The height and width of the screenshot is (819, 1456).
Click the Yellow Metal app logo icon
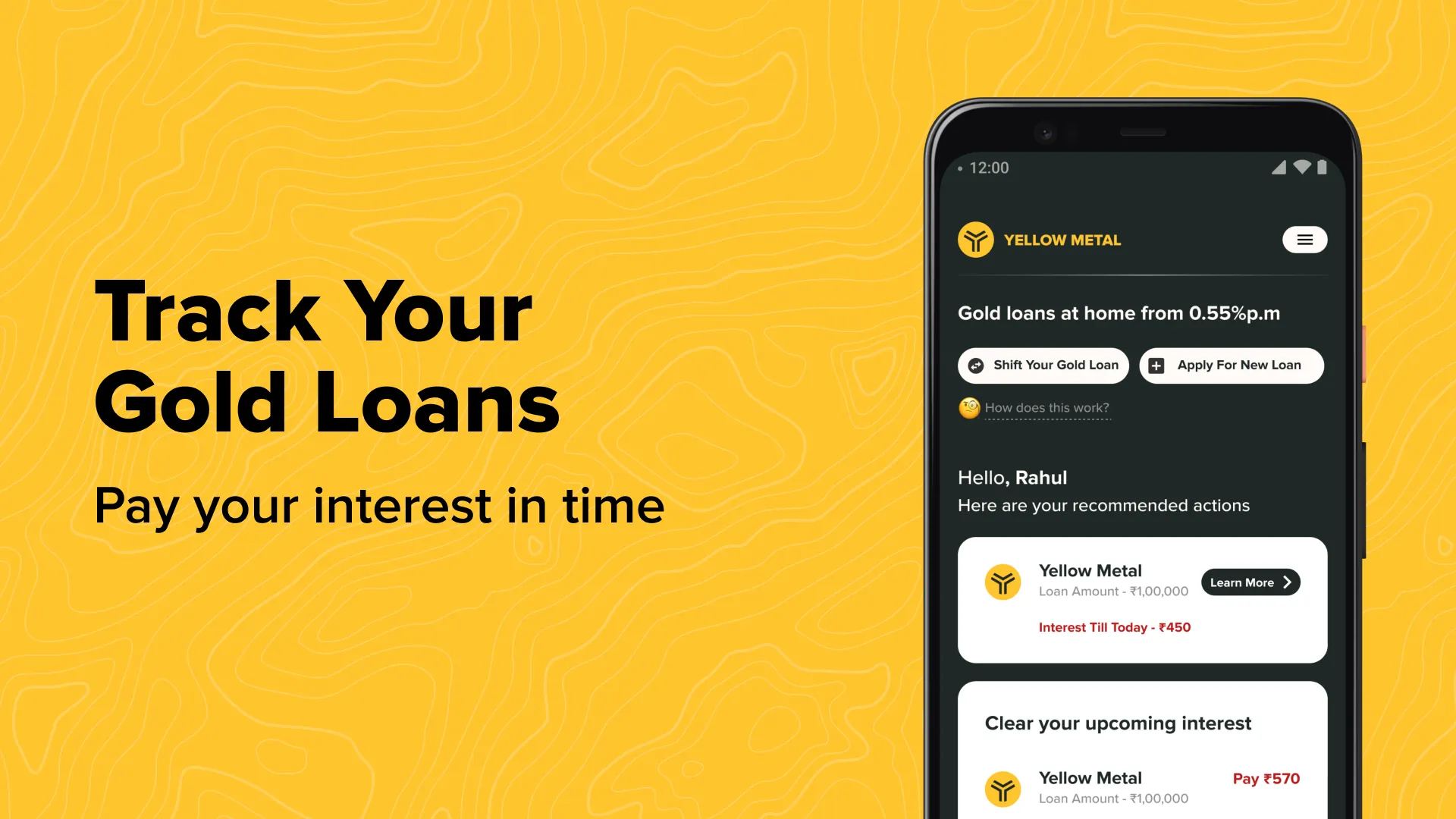(x=975, y=240)
